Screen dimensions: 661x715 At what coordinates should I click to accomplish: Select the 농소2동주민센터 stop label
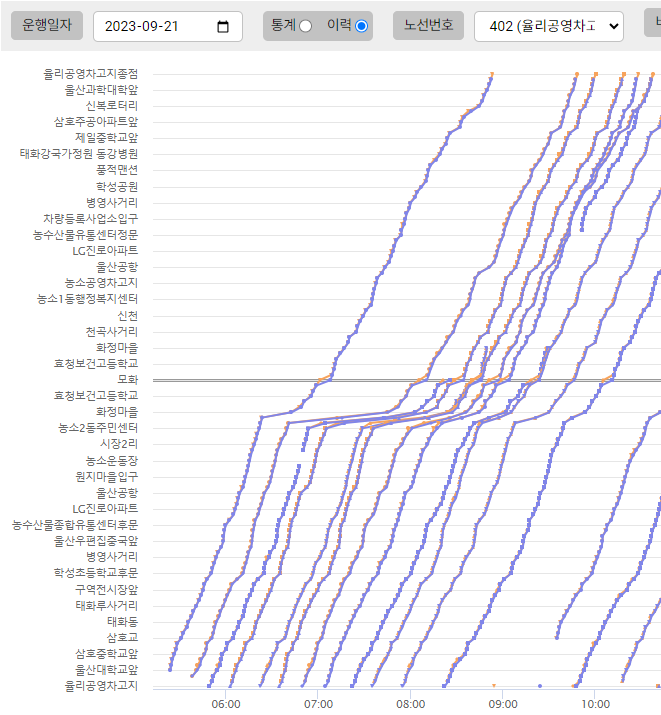[98, 428]
